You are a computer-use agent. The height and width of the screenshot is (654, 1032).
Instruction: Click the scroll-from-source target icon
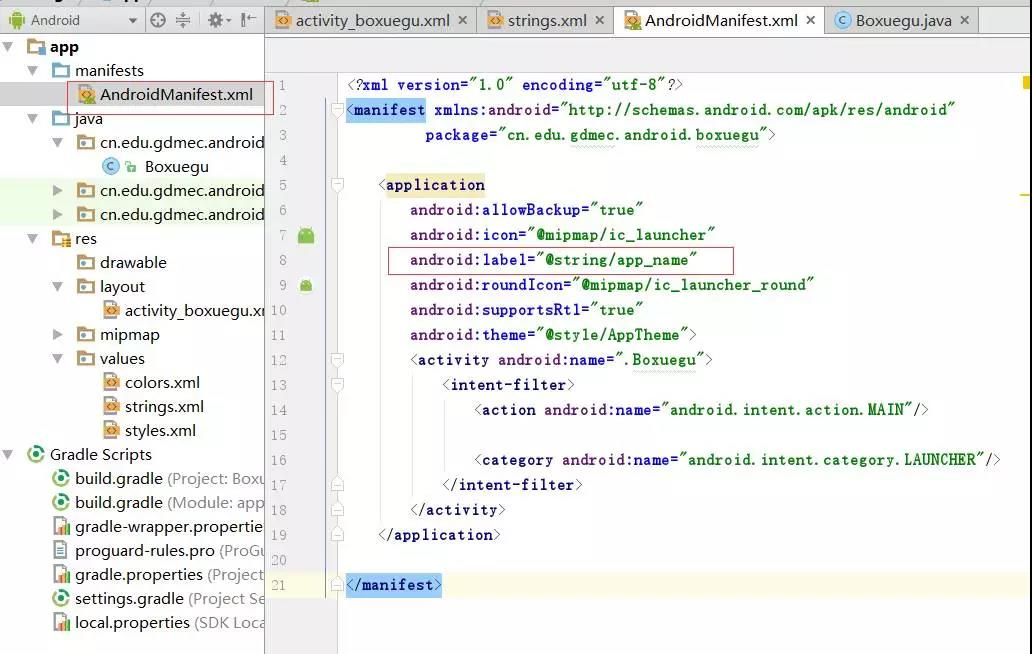[x=158, y=20]
